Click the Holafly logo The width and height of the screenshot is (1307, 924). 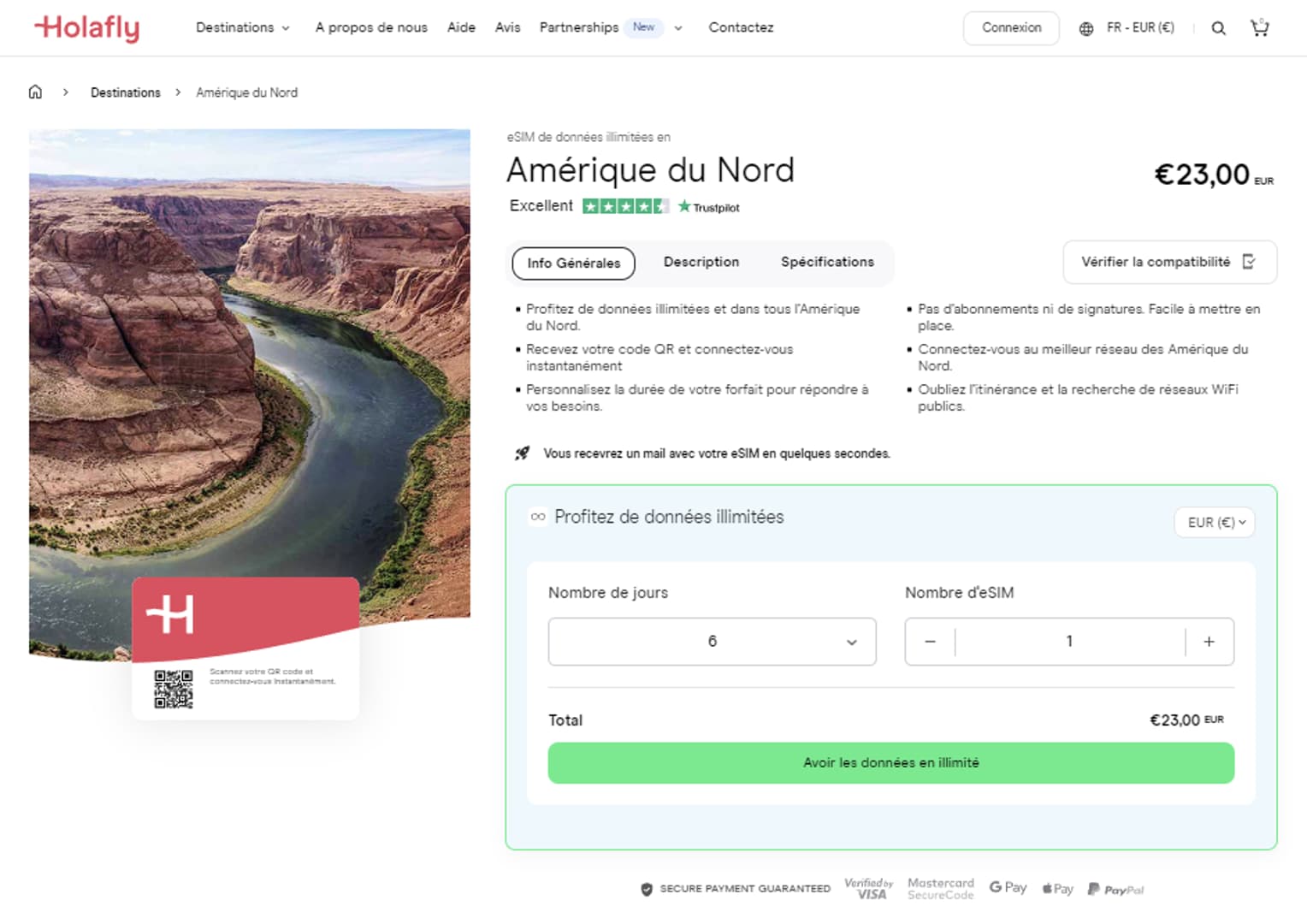tap(86, 27)
